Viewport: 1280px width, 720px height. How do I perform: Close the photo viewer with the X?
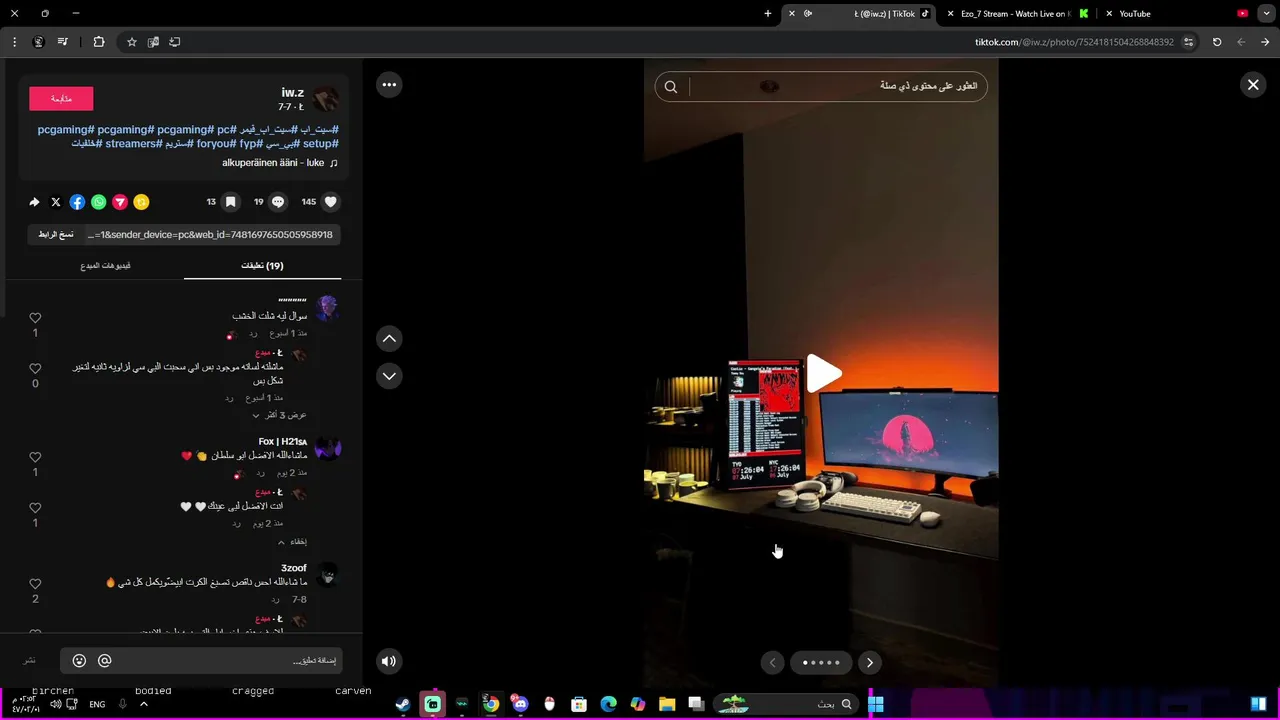click(1253, 85)
